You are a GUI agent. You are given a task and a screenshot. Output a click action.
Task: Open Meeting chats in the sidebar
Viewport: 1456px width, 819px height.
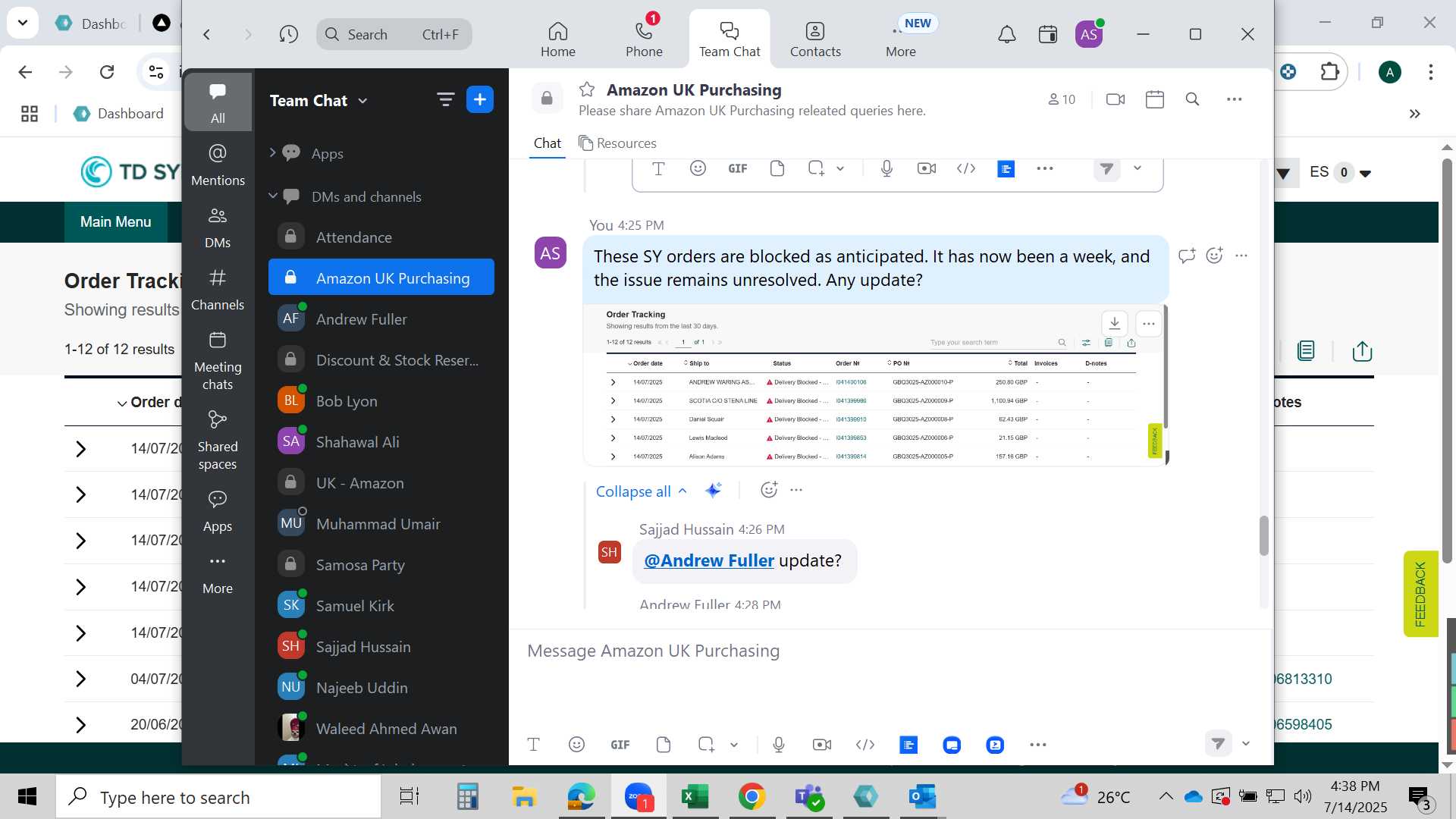tap(218, 361)
